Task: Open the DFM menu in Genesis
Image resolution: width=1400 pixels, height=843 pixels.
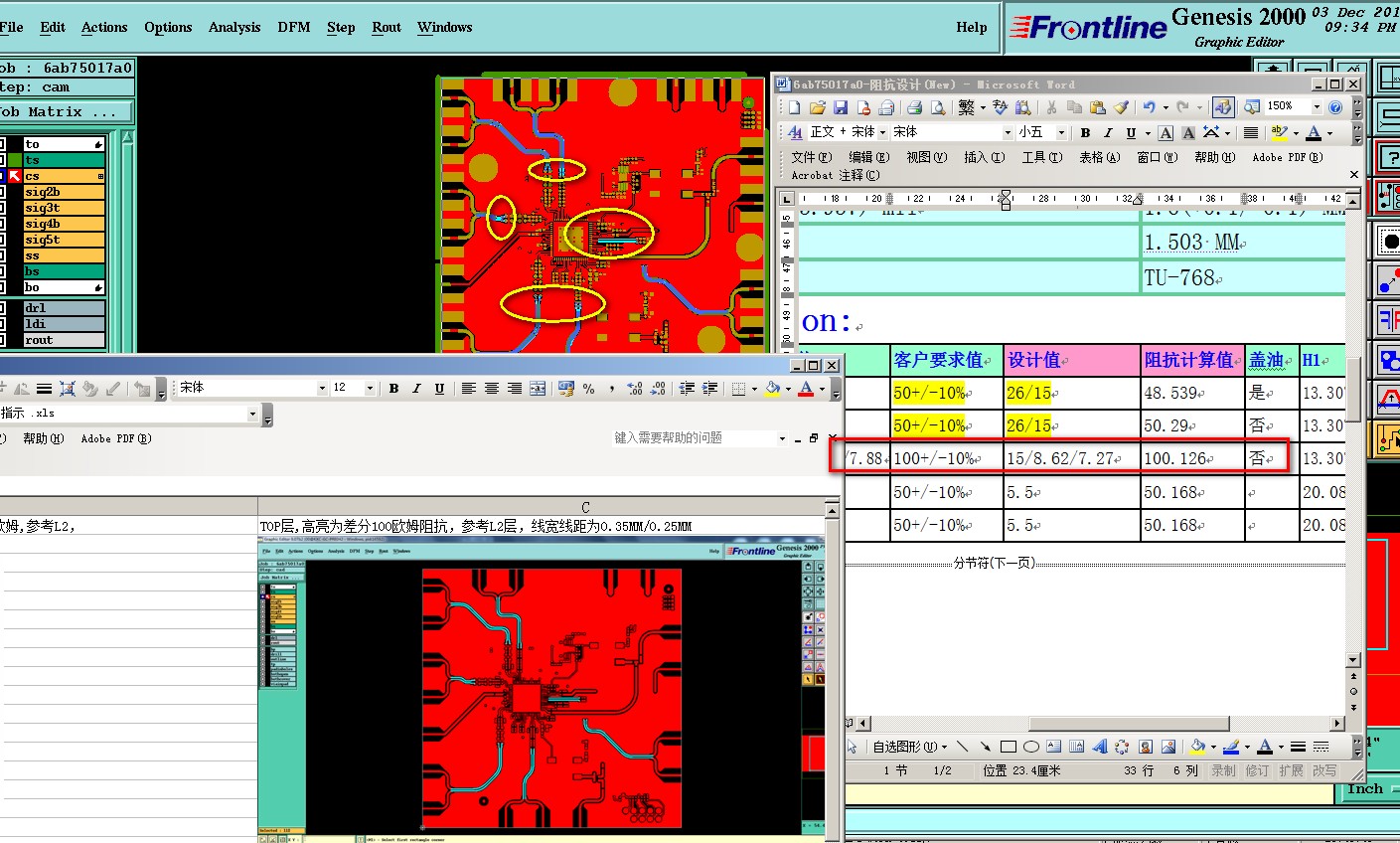Action: click(x=294, y=27)
